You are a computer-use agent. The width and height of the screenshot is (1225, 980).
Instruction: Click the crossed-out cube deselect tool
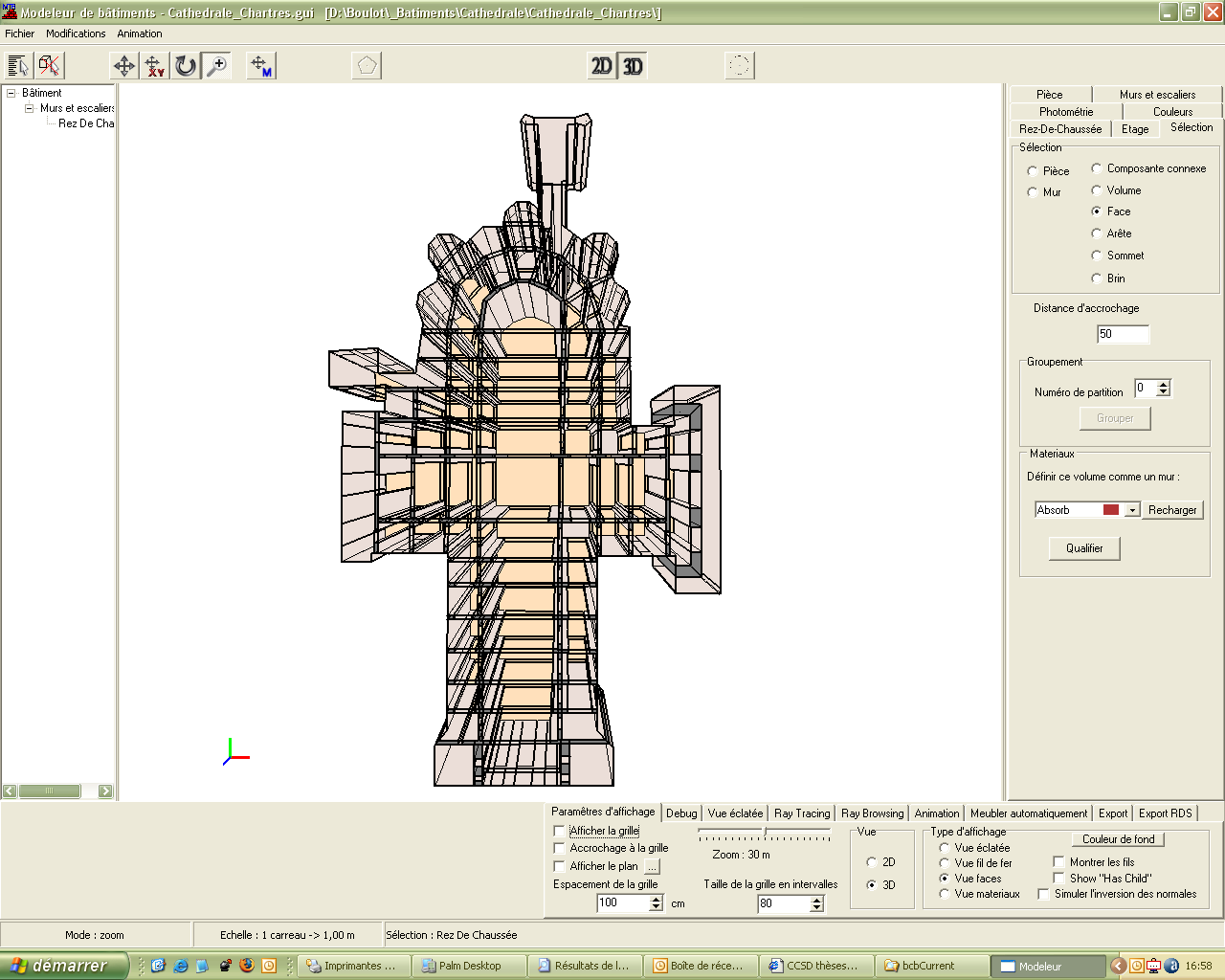coord(49,66)
